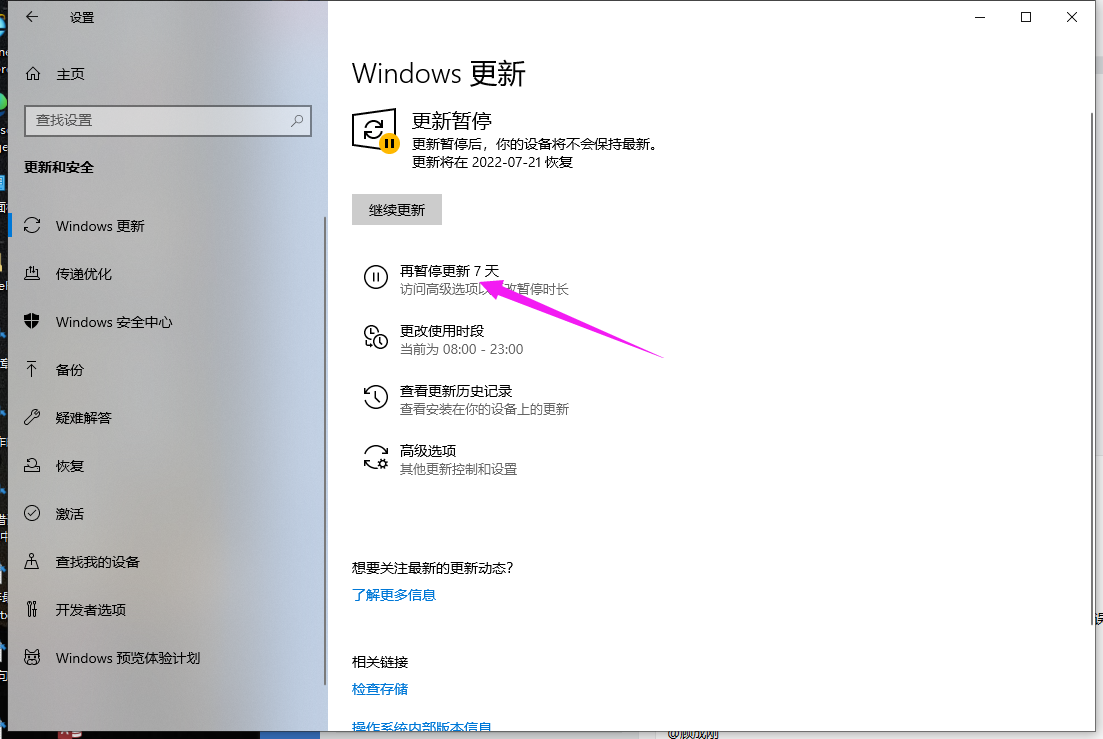Click the 更新将在 2022-07-21 恢复 text
The height and width of the screenshot is (739, 1103).
pyautogui.click(x=492, y=162)
